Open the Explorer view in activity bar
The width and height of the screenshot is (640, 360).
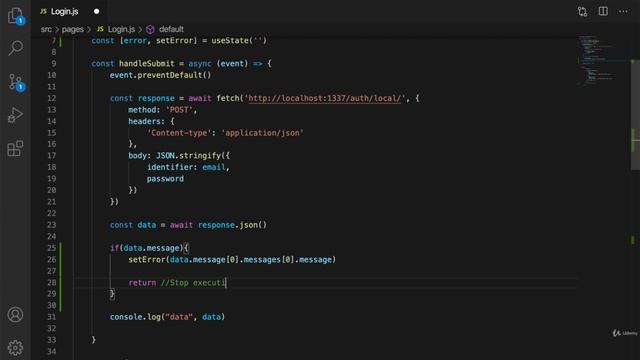(16, 16)
